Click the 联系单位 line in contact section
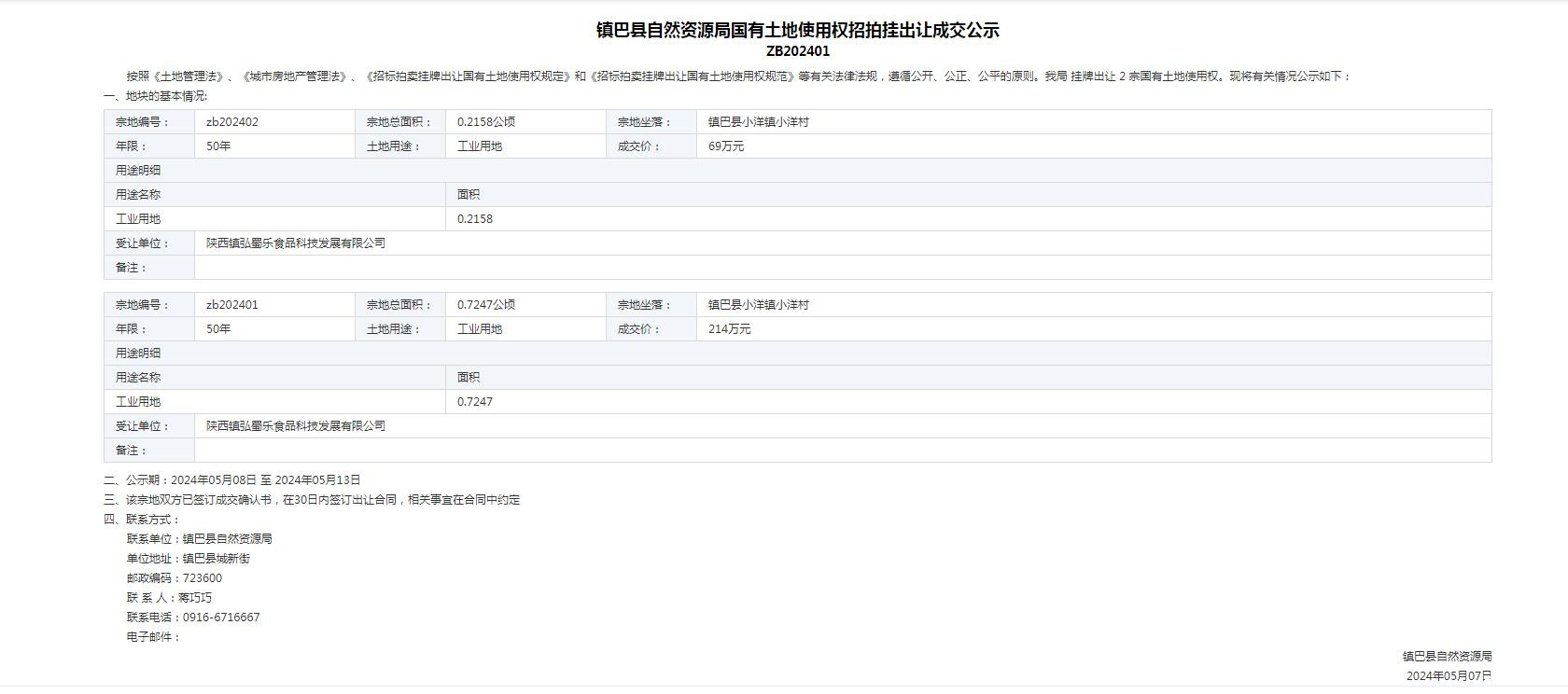1568x694 pixels. point(200,539)
